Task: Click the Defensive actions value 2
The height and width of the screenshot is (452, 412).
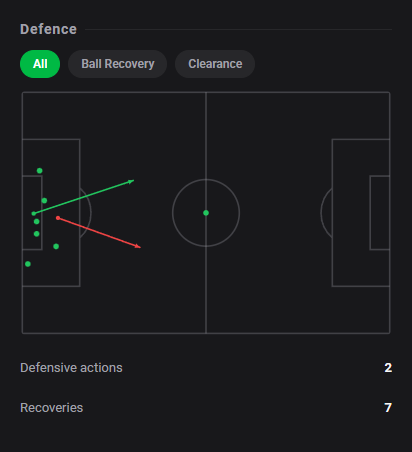Action: [388, 368]
